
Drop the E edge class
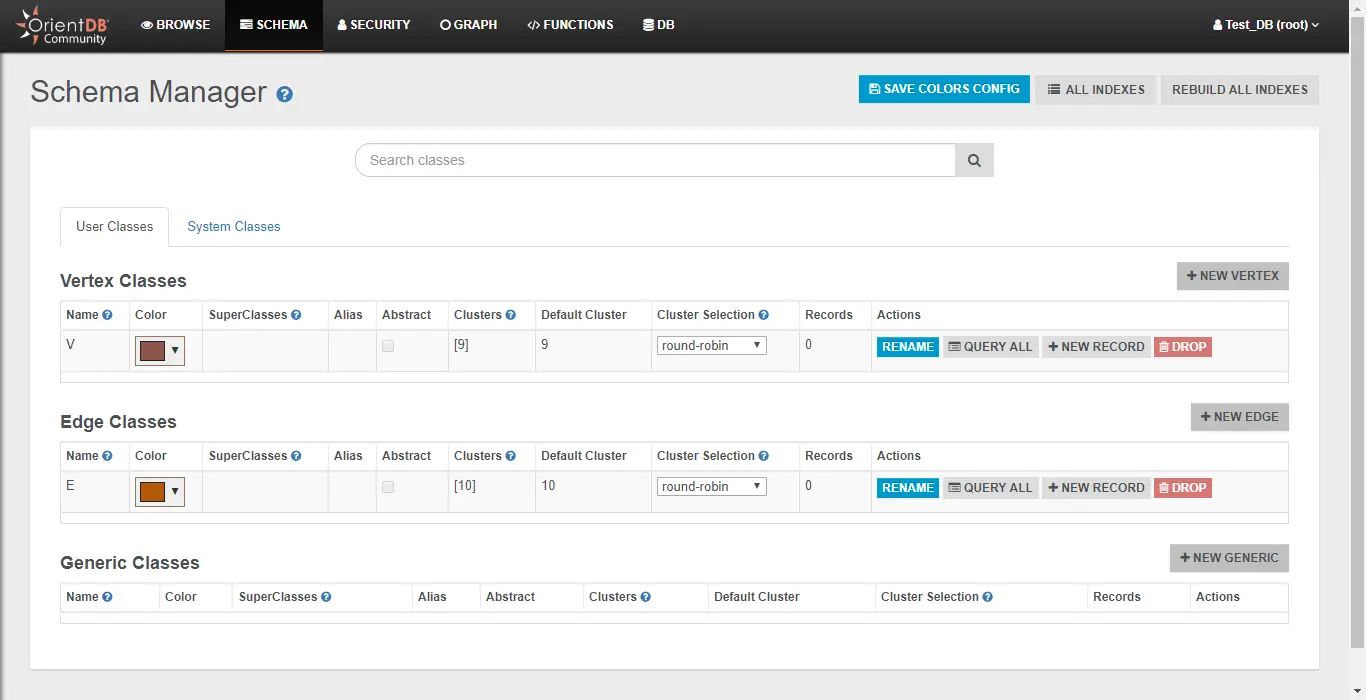tap(1183, 488)
